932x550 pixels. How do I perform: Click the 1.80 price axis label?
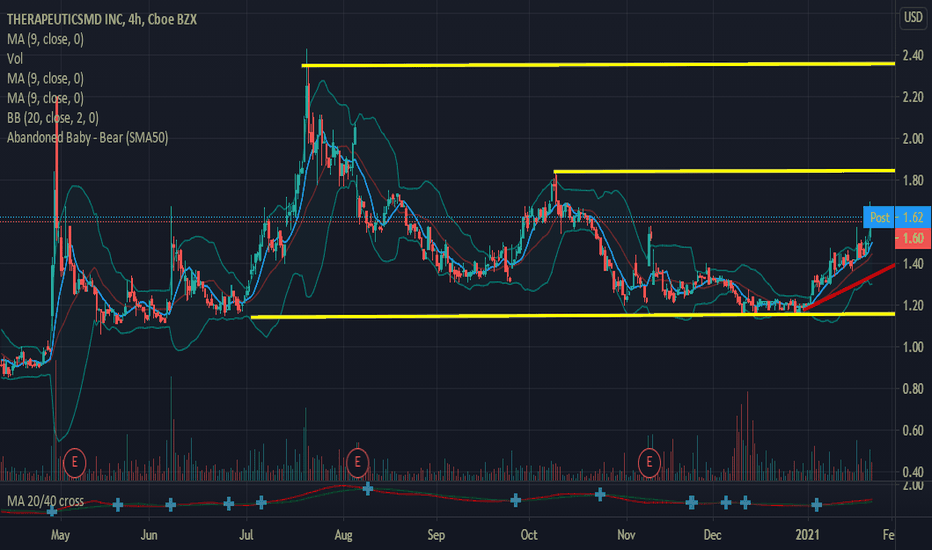(913, 180)
